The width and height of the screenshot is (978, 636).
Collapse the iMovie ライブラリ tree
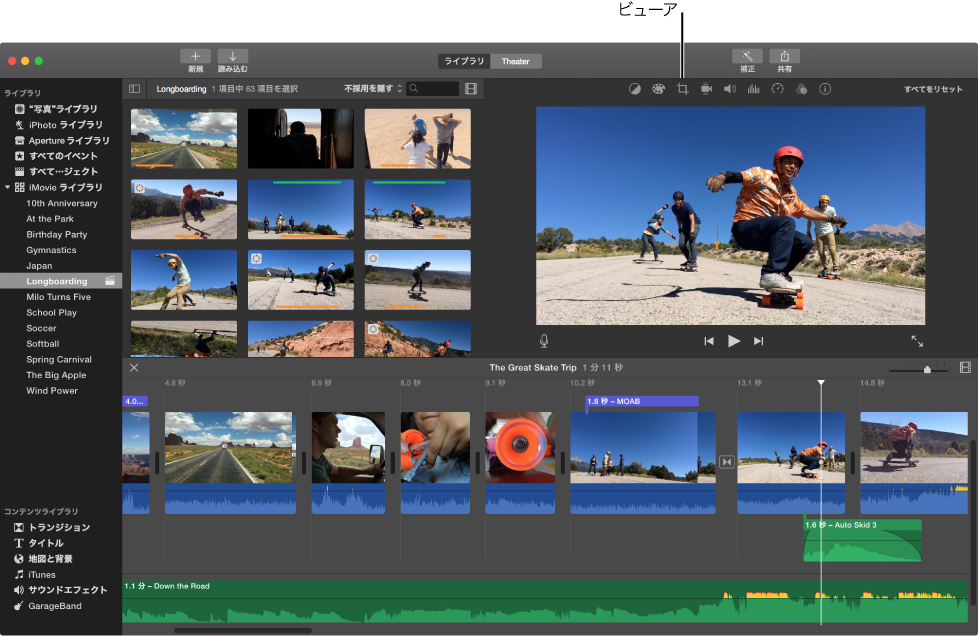pos(7,187)
